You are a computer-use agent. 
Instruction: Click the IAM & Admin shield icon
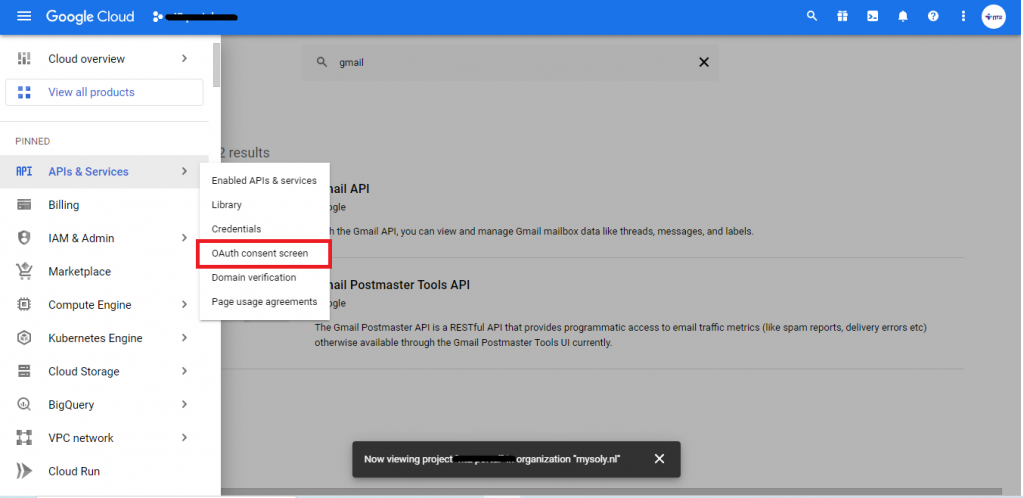point(24,238)
